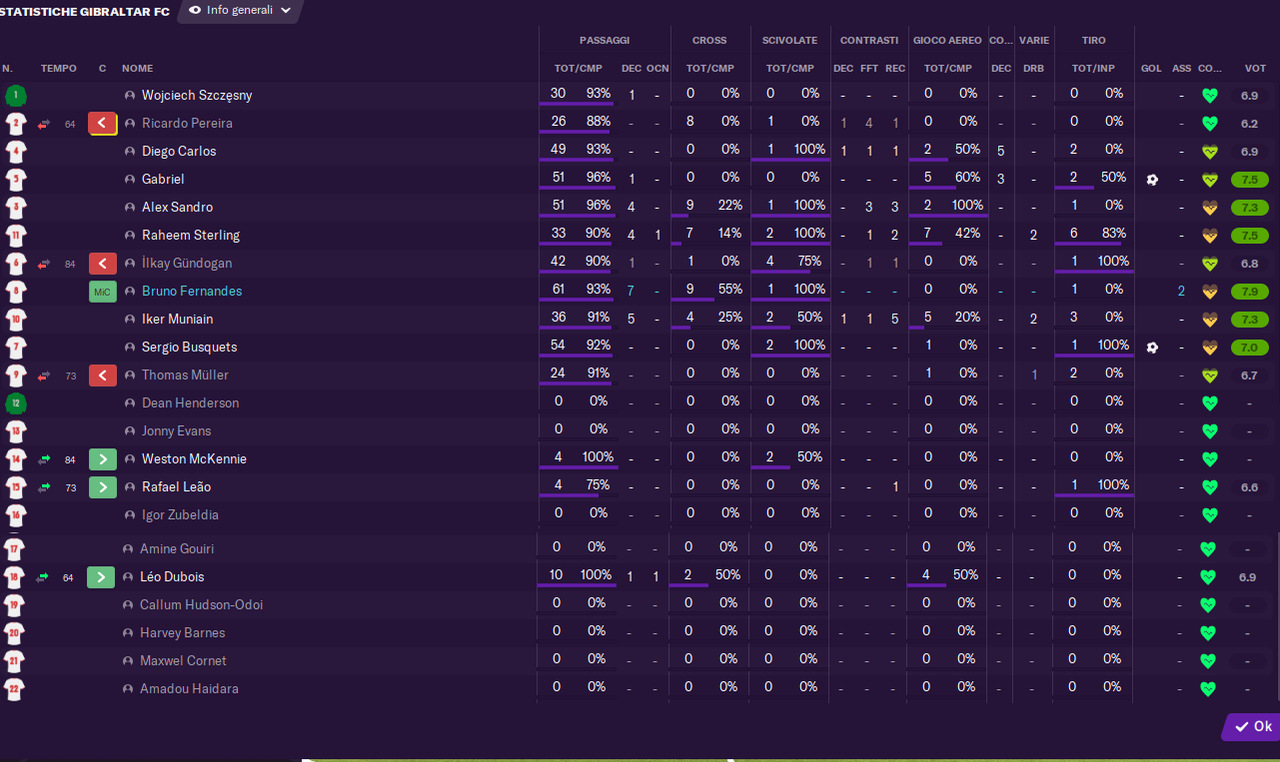Click Bruno Fernandes's 7.9 rating badge
Screen dimensions: 1280x762
tap(1249, 292)
